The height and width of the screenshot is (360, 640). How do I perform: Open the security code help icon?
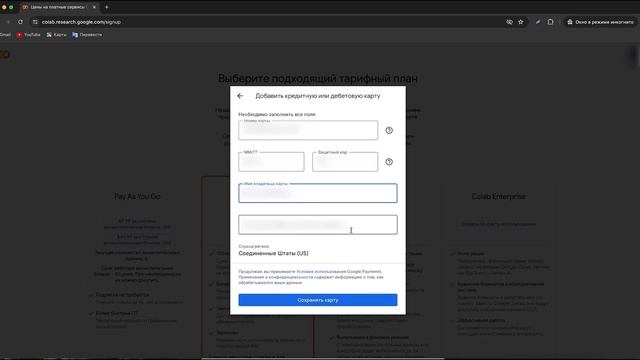point(389,162)
